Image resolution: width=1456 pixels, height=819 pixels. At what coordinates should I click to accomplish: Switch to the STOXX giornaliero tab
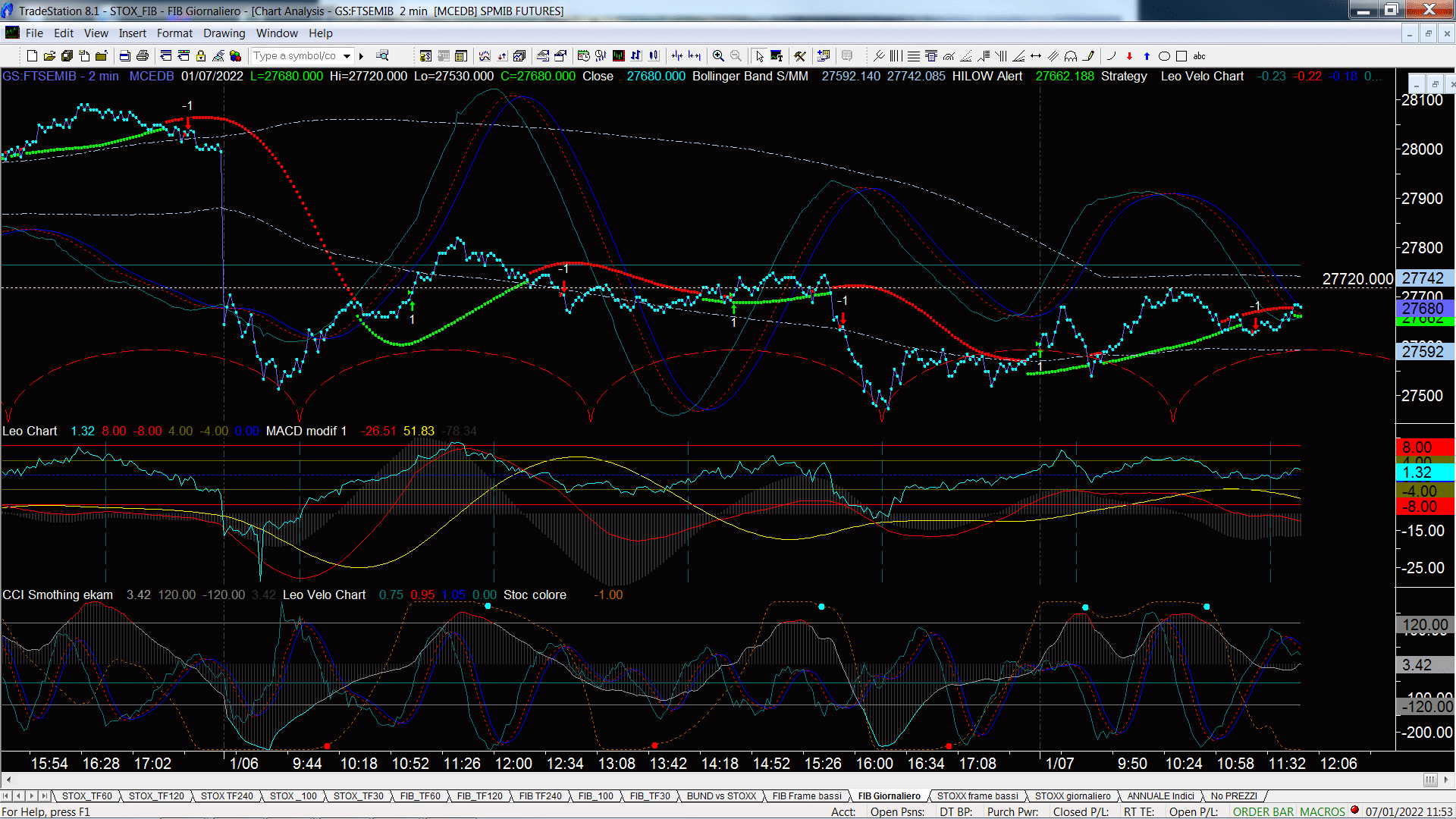[1072, 795]
